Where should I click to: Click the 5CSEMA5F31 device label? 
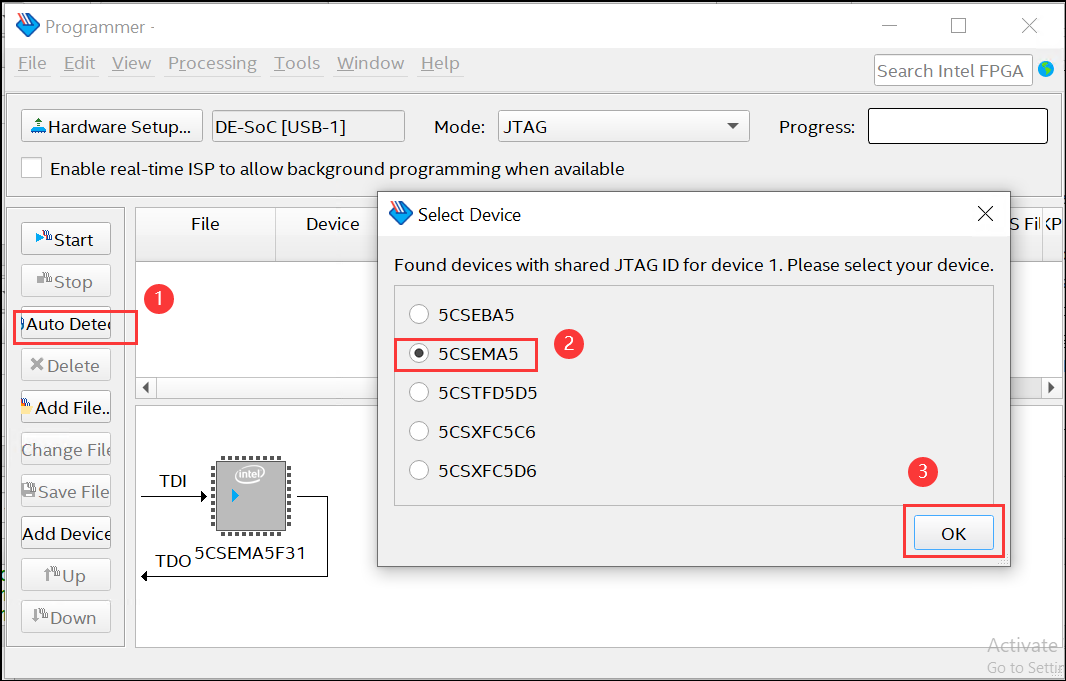tap(250, 553)
